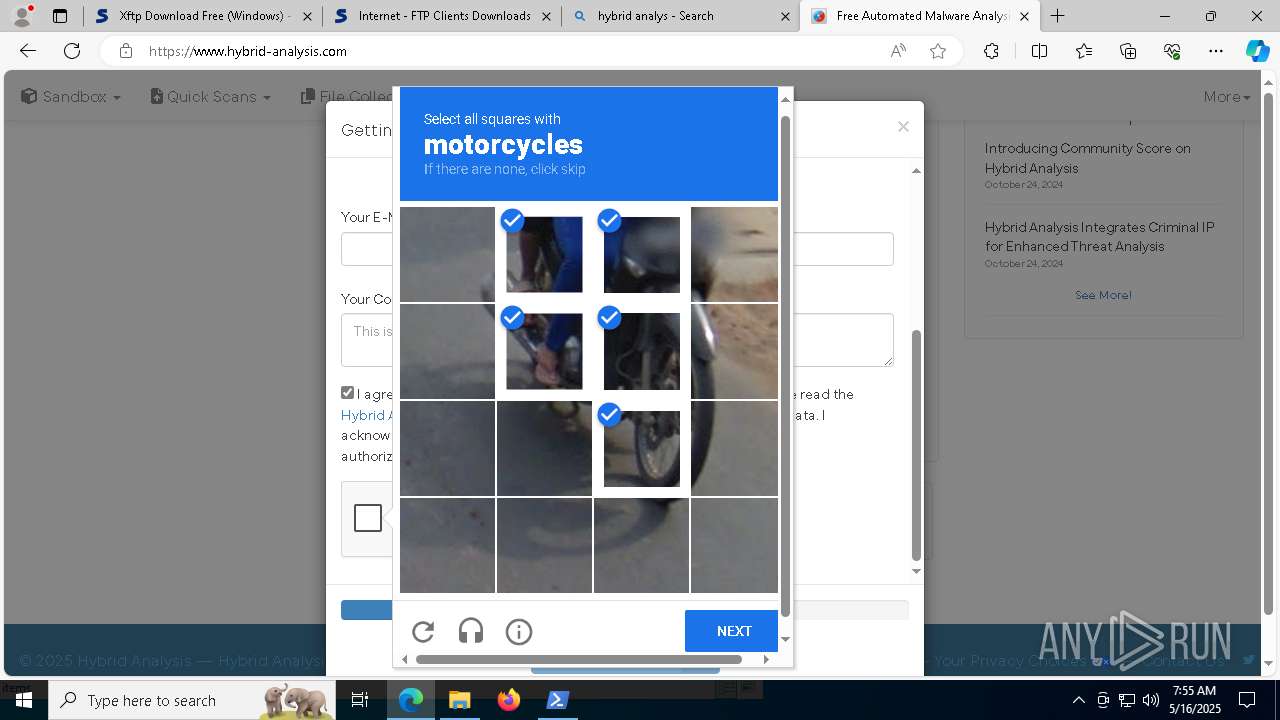Click the comment text area
Image resolution: width=1280 pixels, height=720 pixels.
coord(617,340)
